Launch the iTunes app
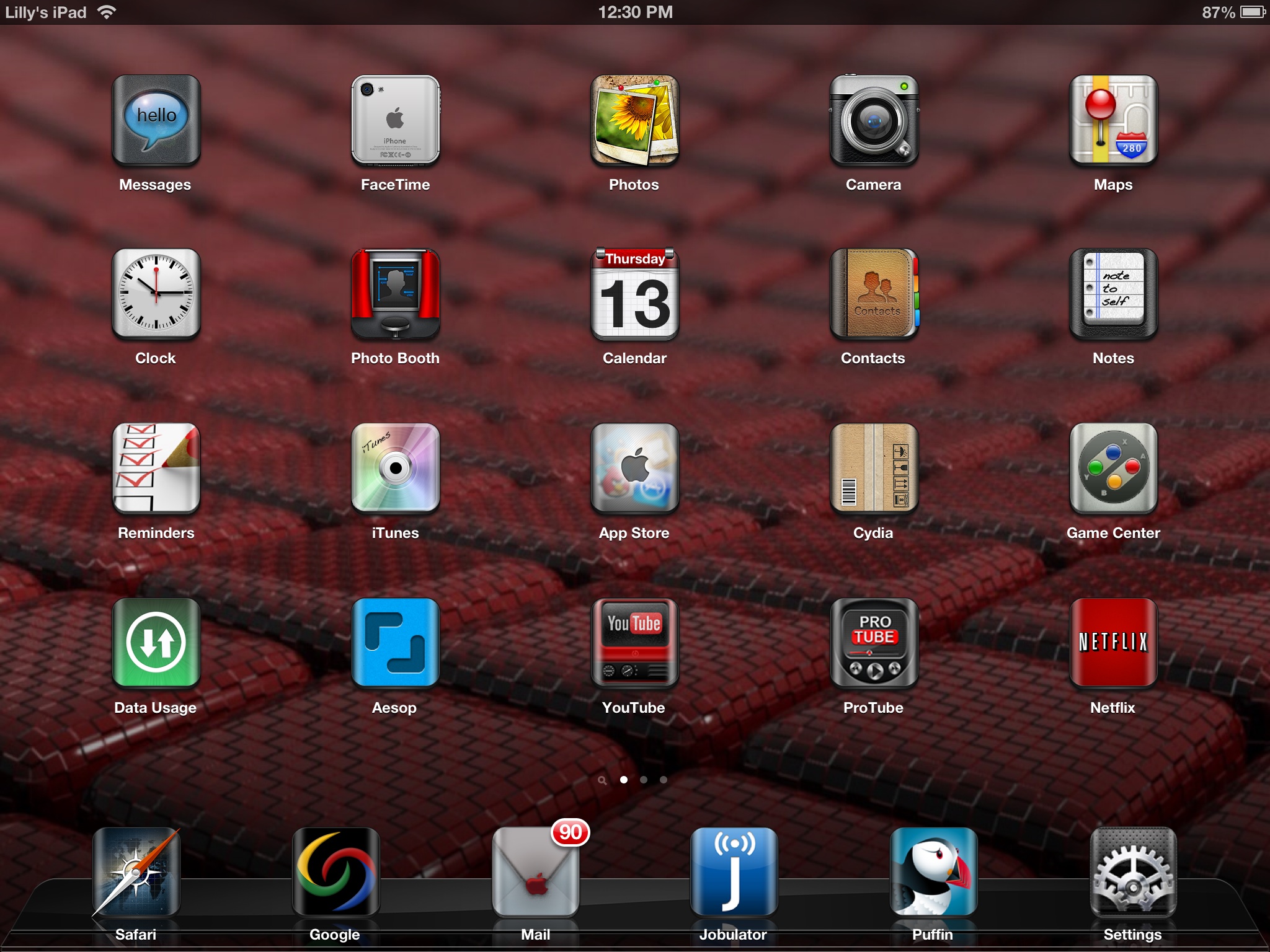 [396, 468]
